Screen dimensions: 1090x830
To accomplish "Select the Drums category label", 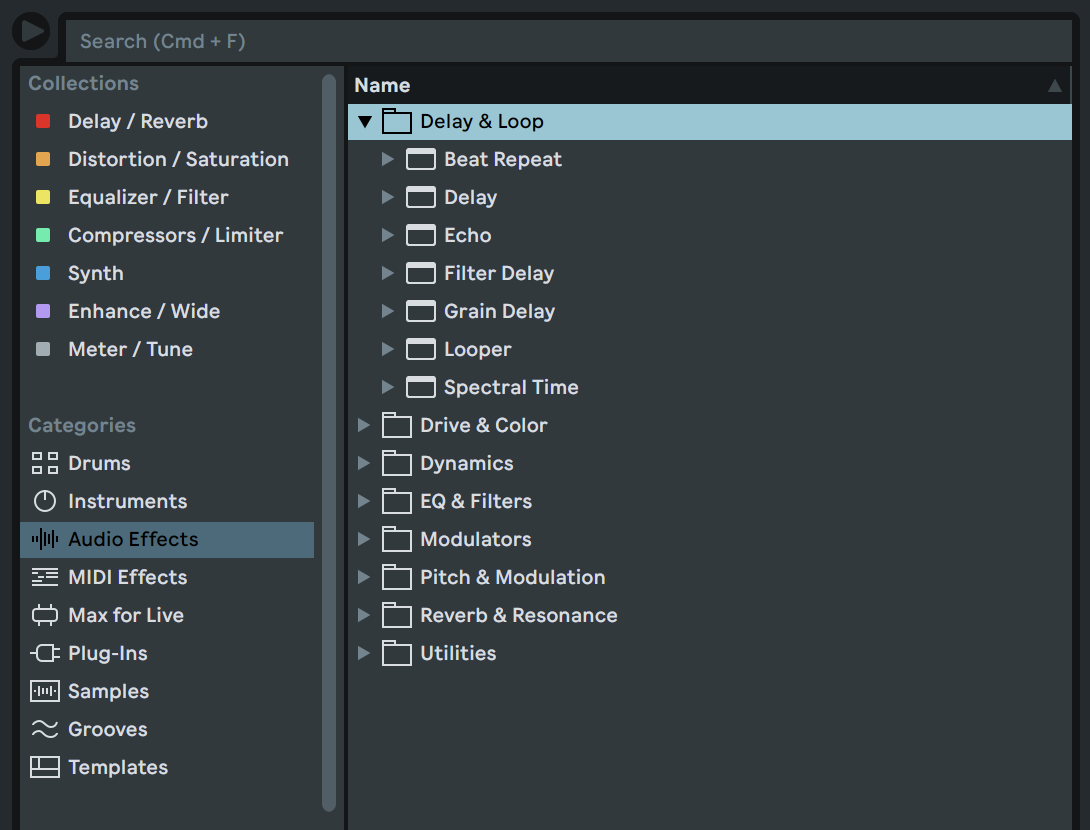I will pos(99,463).
